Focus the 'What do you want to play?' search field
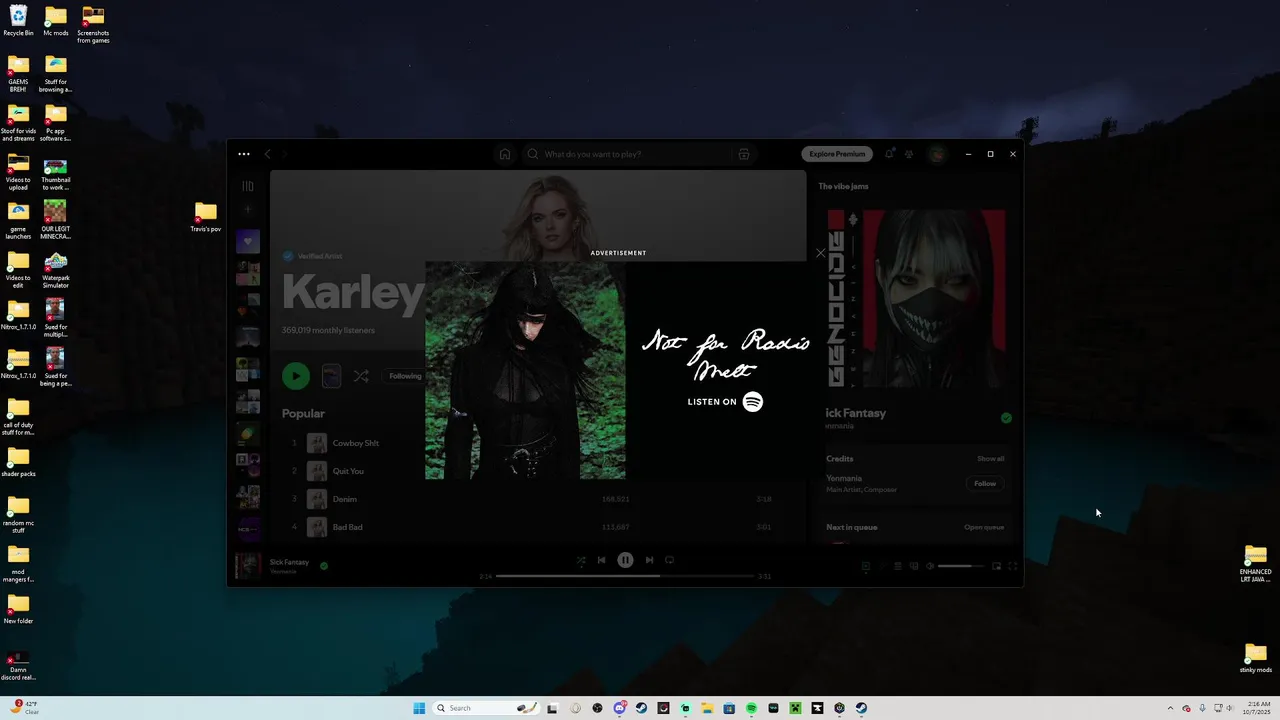 click(x=640, y=154)
